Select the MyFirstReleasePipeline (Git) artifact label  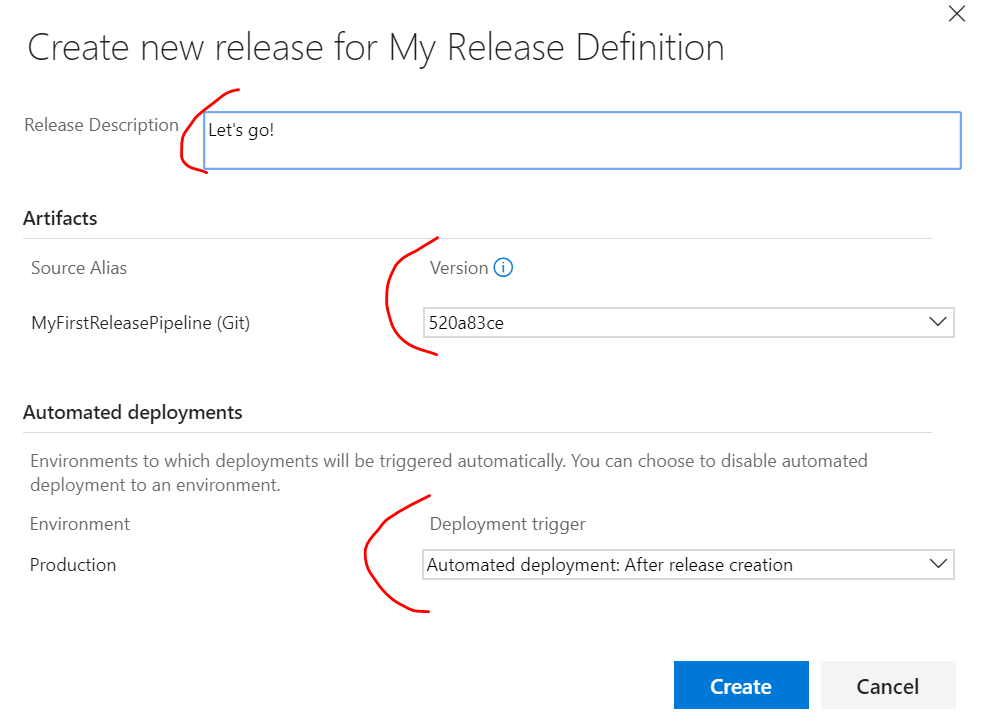(140, 323)
